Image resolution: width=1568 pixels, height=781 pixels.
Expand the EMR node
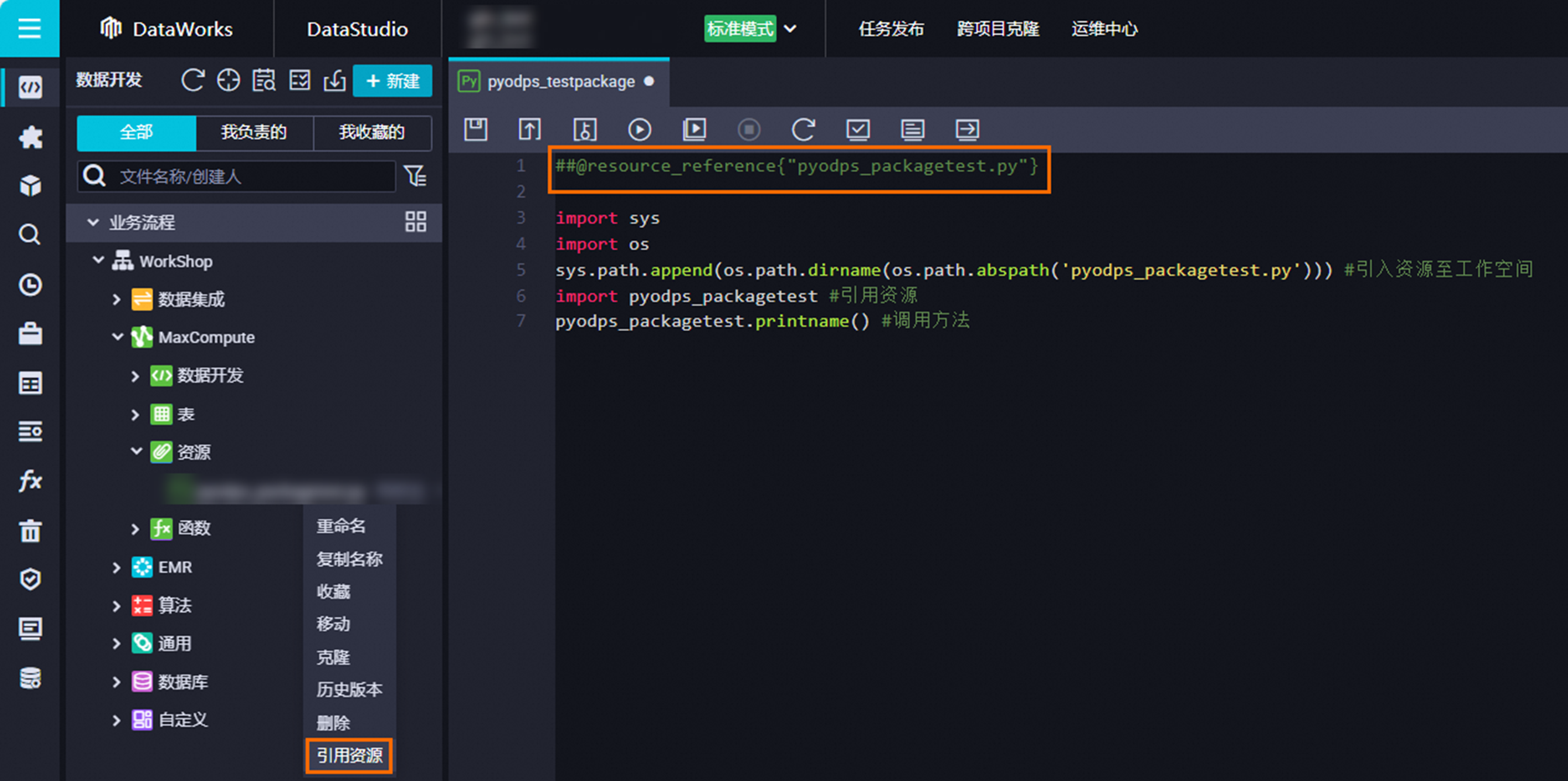116,567
